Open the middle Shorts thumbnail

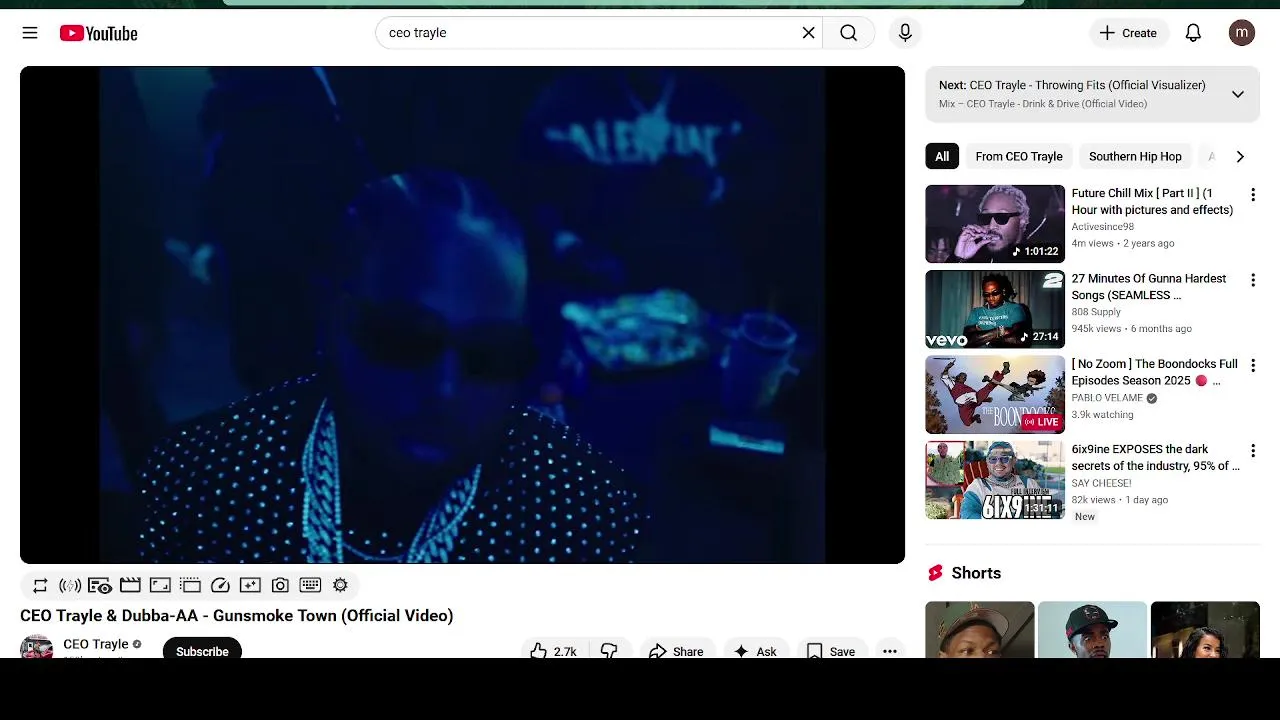point(1092,629)
